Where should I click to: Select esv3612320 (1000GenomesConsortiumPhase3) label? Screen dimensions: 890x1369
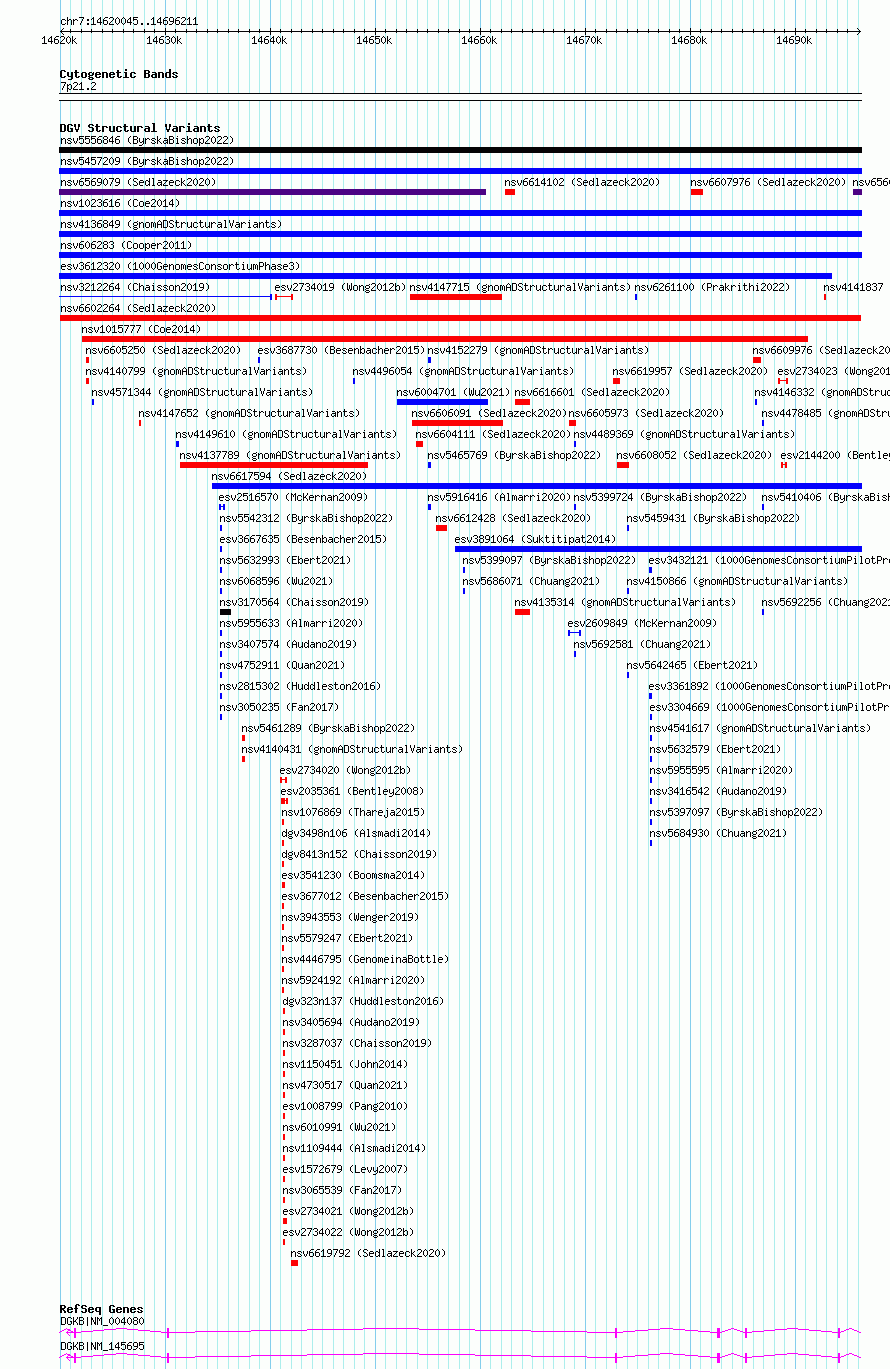[x=180, y=266]
